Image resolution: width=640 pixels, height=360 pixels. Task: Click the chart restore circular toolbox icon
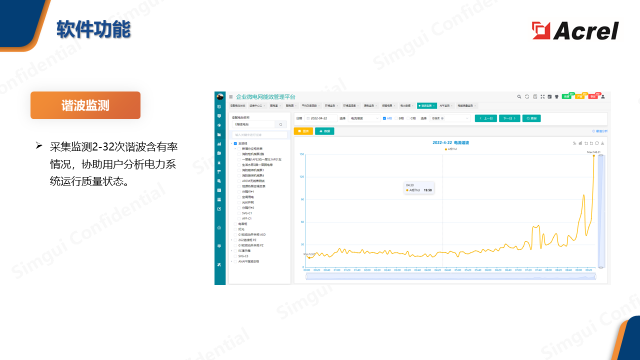[x=597, y=143]
